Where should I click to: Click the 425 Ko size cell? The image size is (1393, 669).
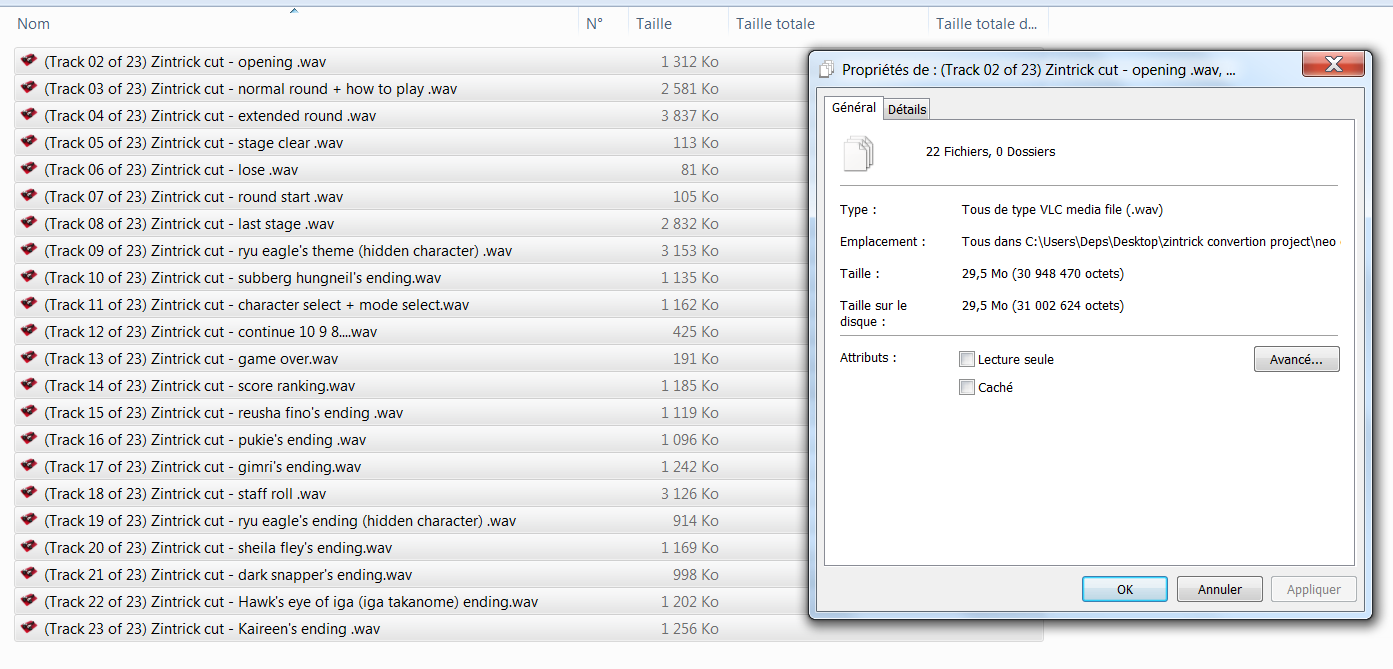(696, 332)
